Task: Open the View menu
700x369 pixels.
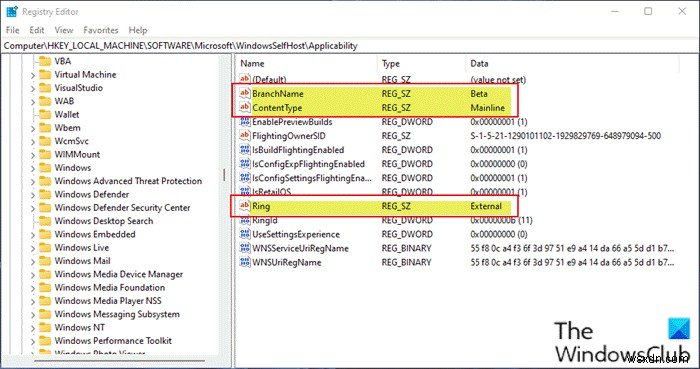Action: tap(64, 30)
